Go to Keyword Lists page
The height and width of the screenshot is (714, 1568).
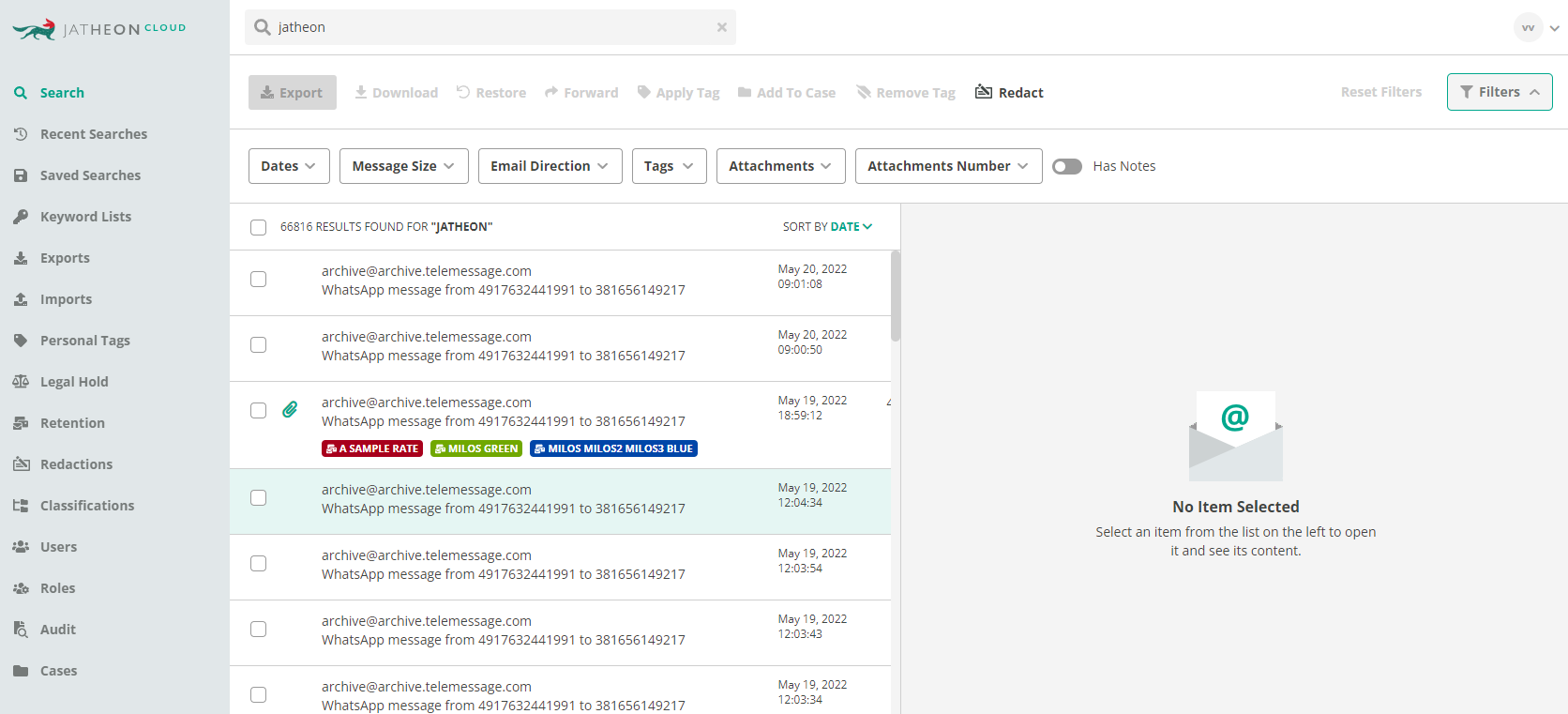pyautogui.click(x=85, y=217)
